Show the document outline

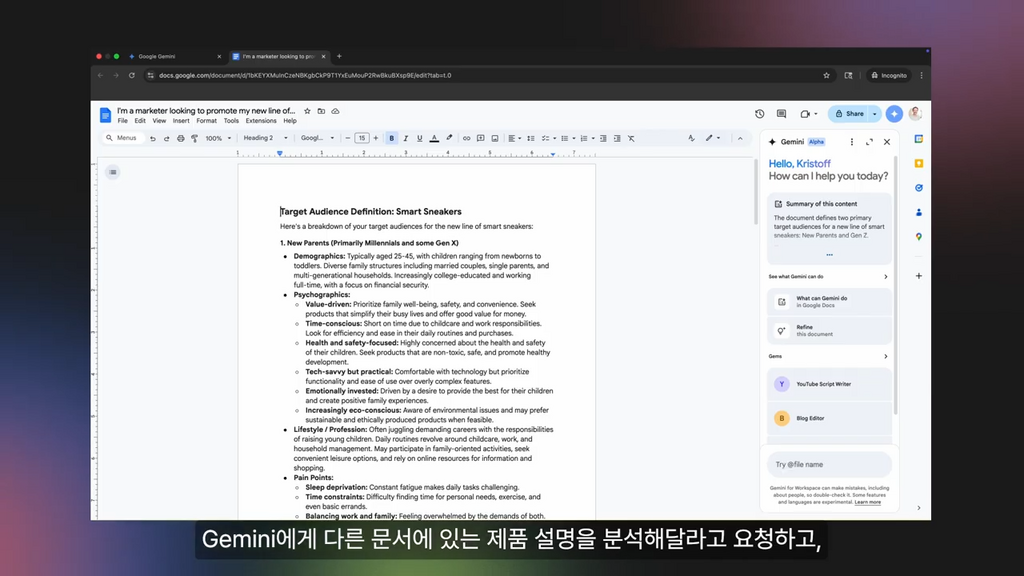pos(113,172)
